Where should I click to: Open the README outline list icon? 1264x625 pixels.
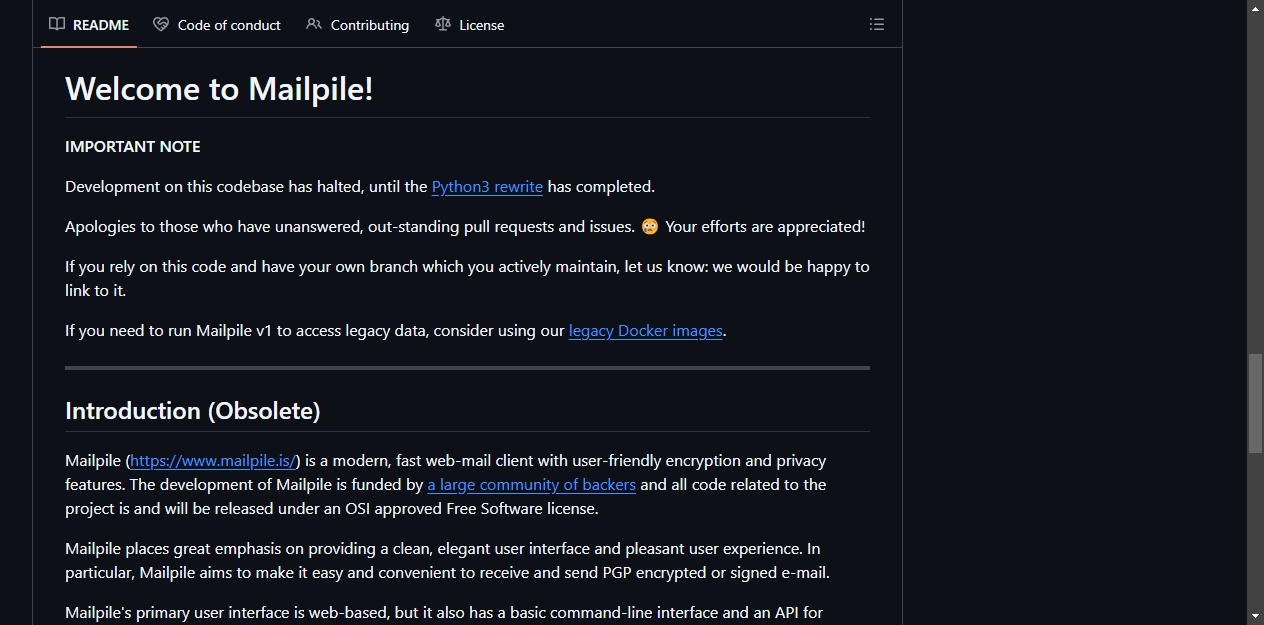pos(877,24)
